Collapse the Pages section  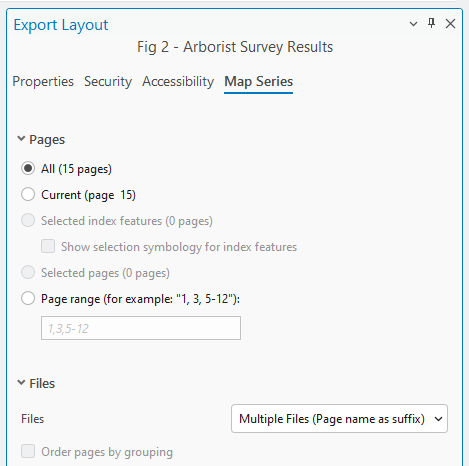pos(21,139)
